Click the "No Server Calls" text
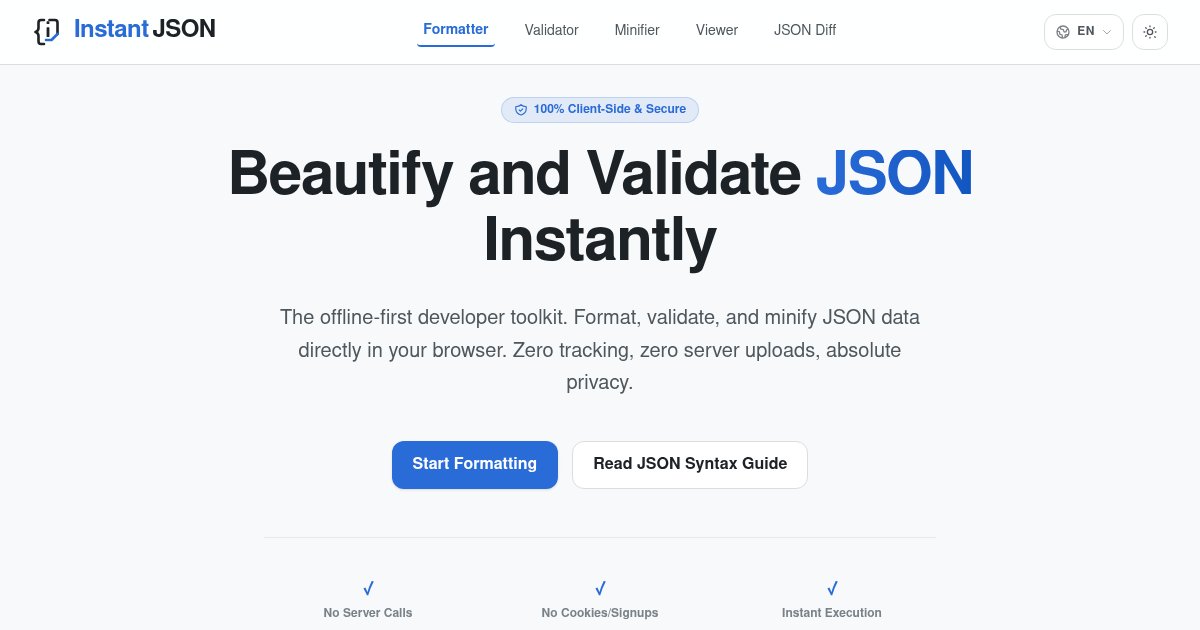The width and height of the screenshot is (1200, 630). (x=368, y=612)
